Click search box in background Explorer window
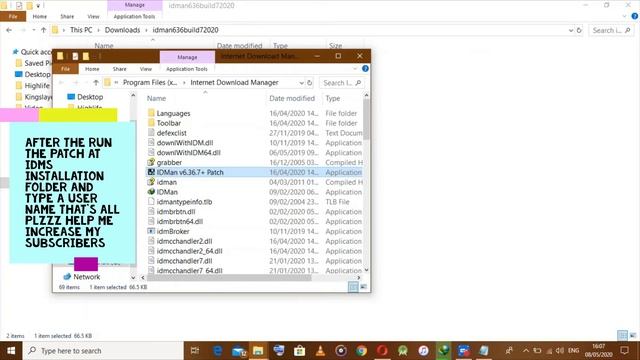The width and height of the screenshot is (640, 360). coord(611,30)
